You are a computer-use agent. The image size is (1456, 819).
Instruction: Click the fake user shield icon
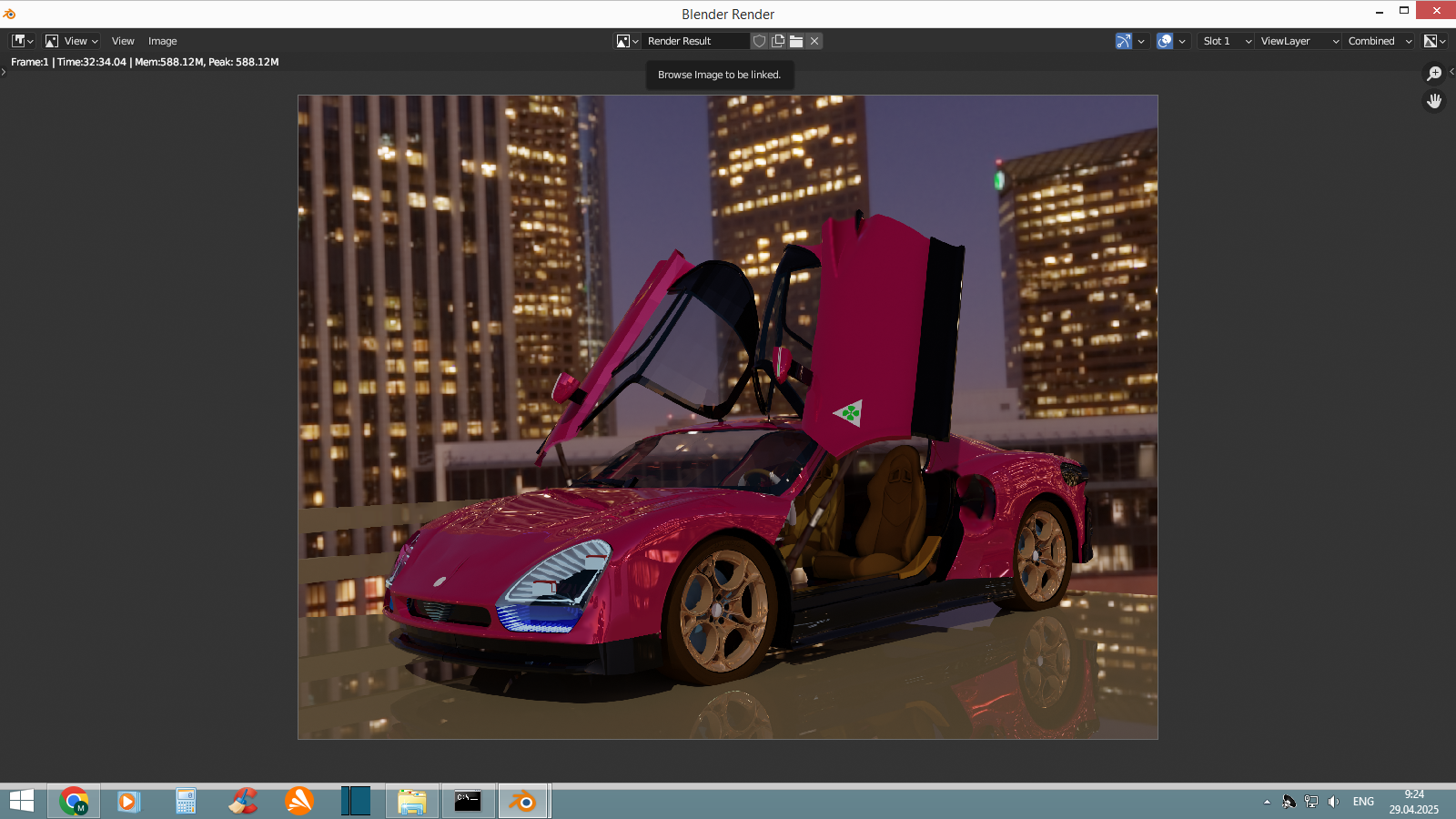[760, 41]
